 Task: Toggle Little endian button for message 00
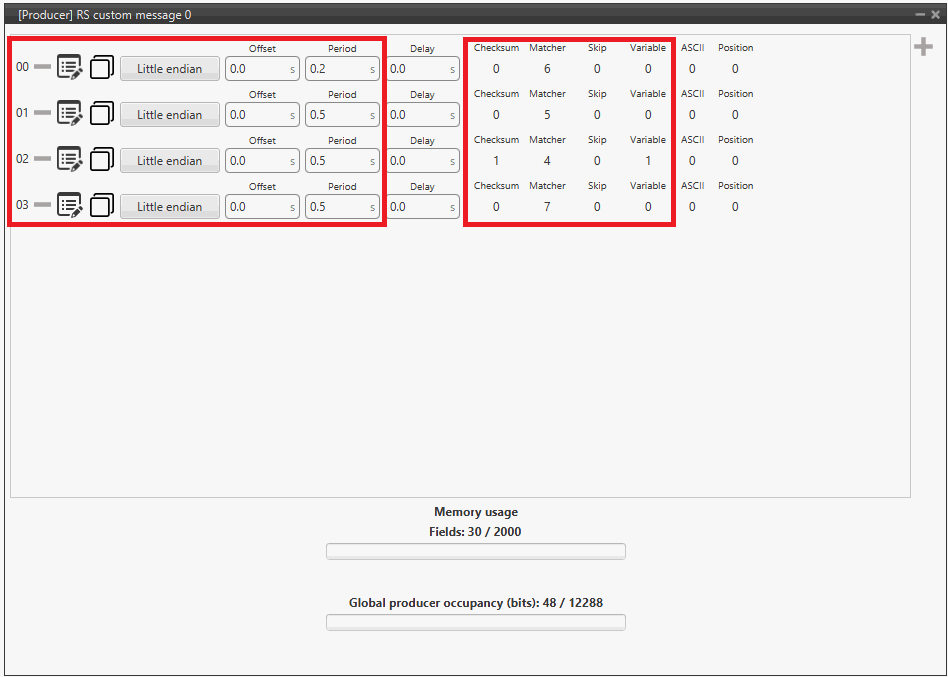point(170,69)
